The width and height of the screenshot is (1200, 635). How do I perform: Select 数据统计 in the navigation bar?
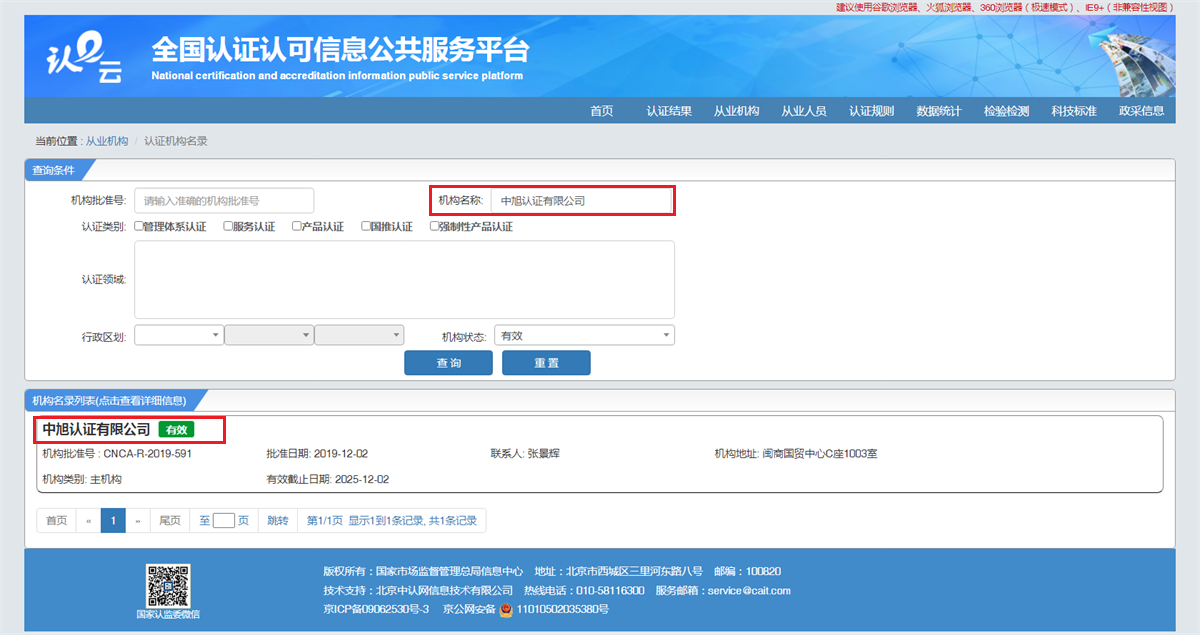pyautogui.click(x=938, y=111)
